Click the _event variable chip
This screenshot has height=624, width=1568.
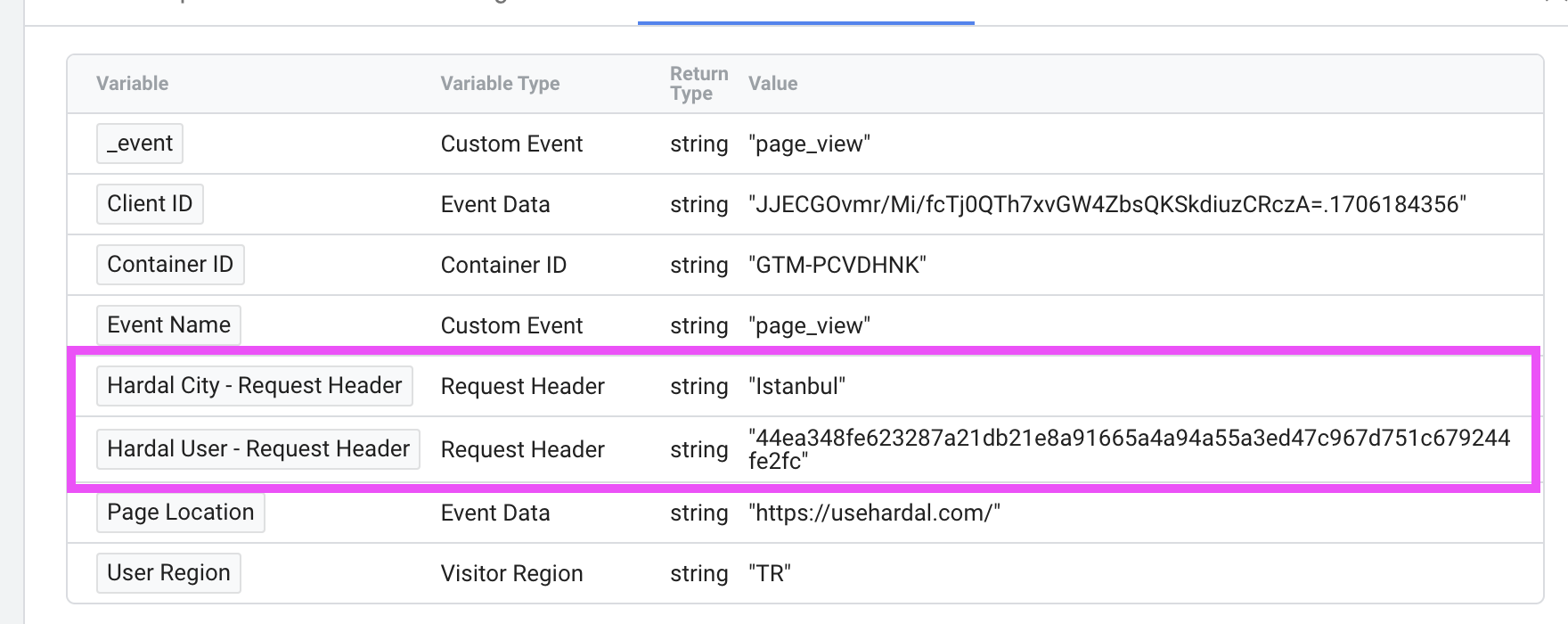click(140, 144)
